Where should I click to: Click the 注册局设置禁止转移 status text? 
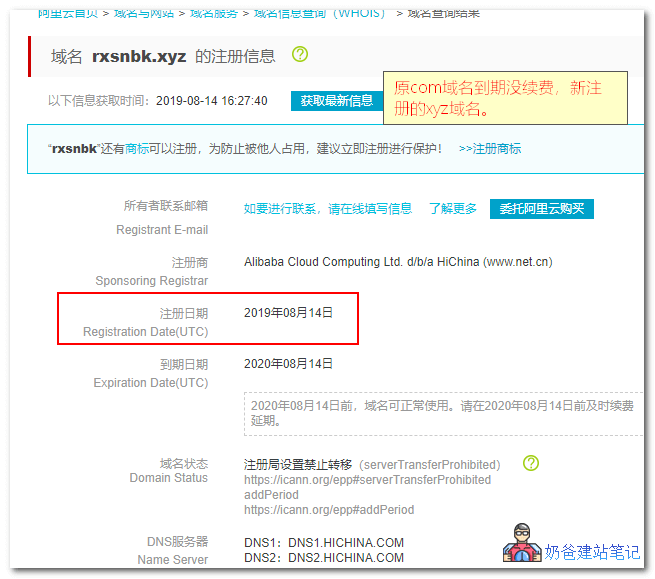click(x=298, y=465)
